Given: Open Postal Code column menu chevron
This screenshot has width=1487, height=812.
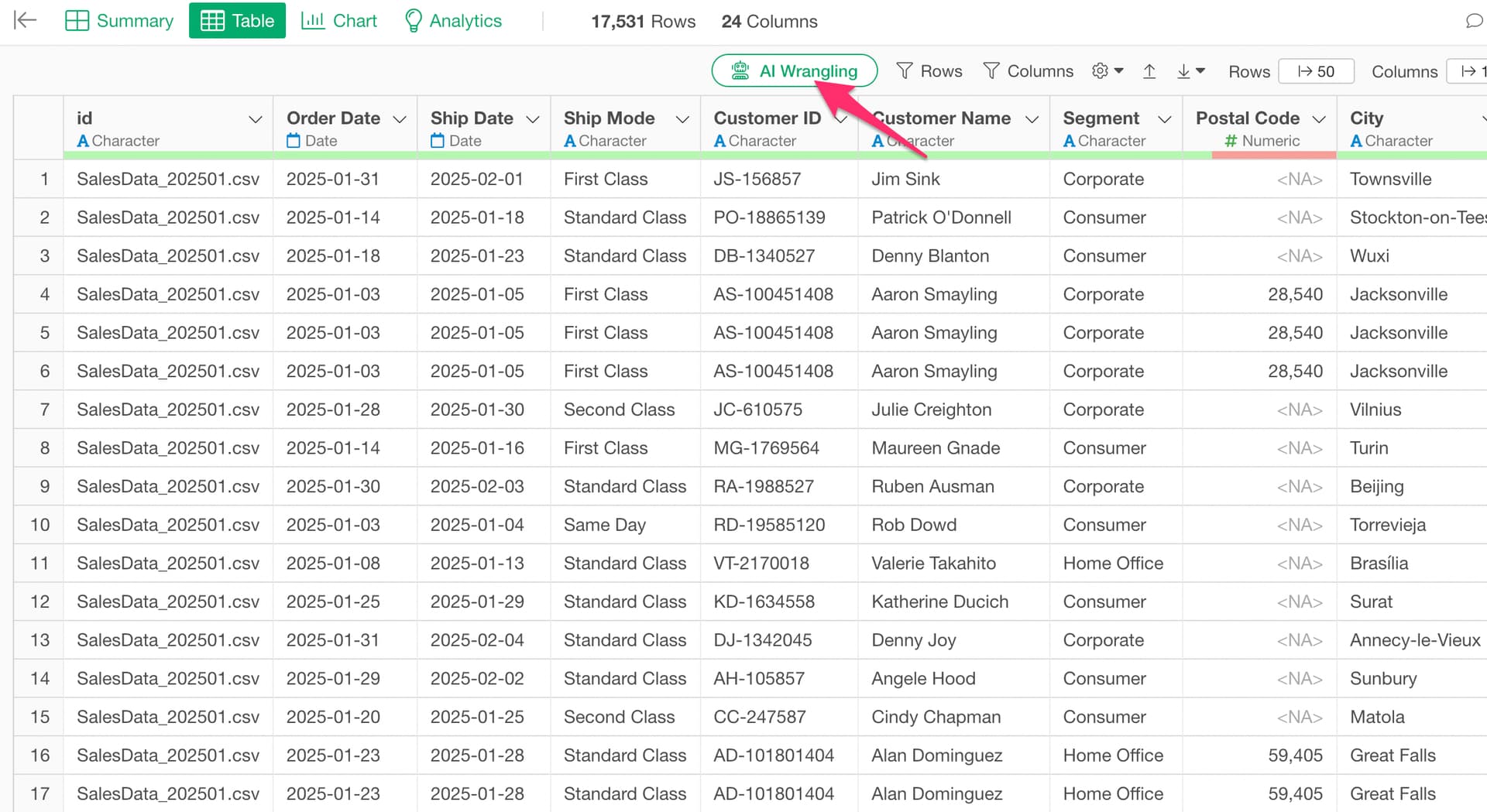Looking at the screenshot, I should click(1319, 119).
